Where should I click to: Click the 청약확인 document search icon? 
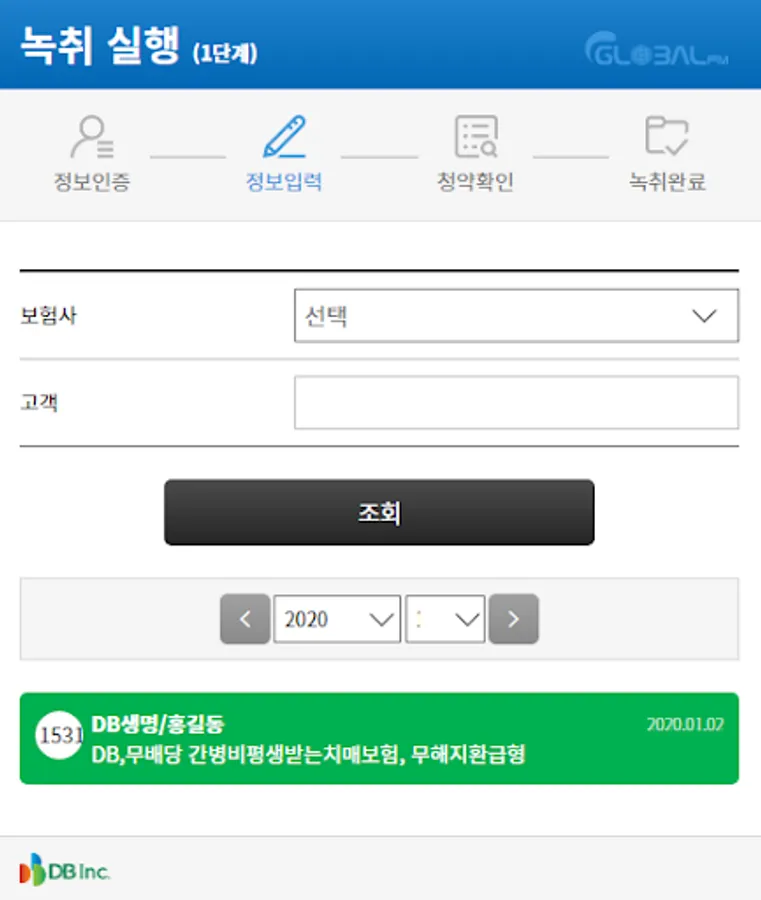476,137
